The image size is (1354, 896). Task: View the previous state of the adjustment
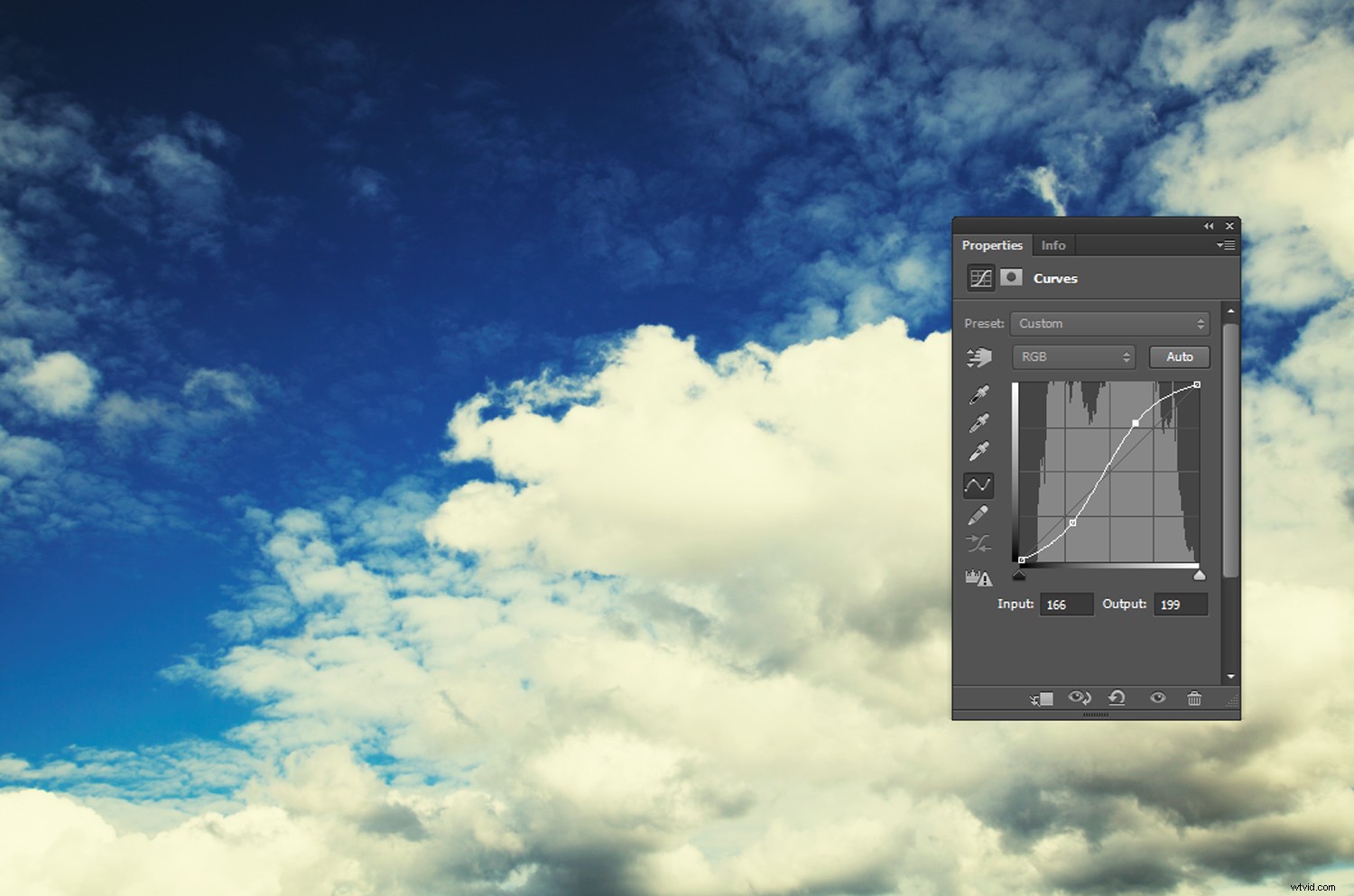click(x=1079, y=697)
